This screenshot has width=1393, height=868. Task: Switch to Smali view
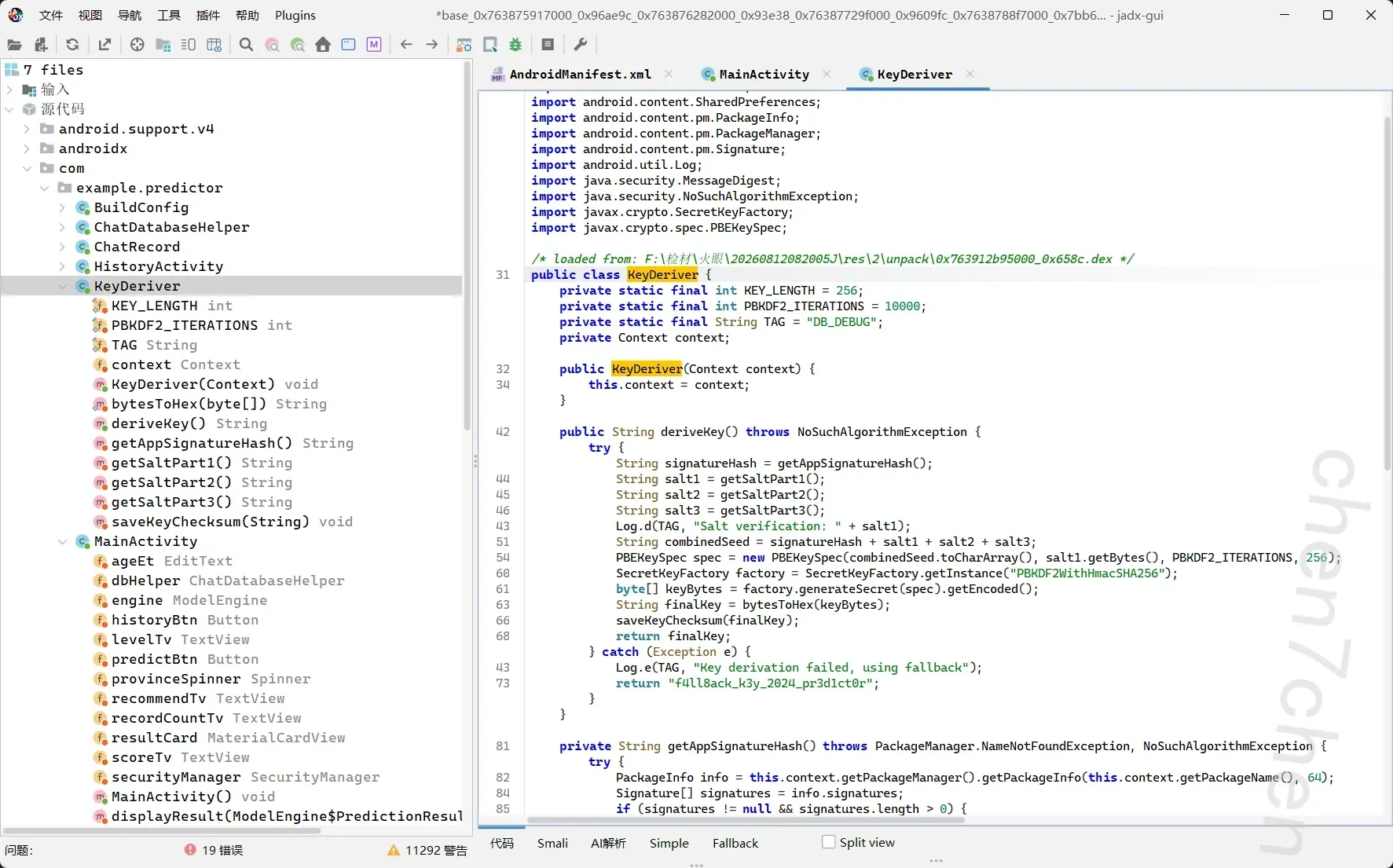pyautogui.click(x=552, y=843)
